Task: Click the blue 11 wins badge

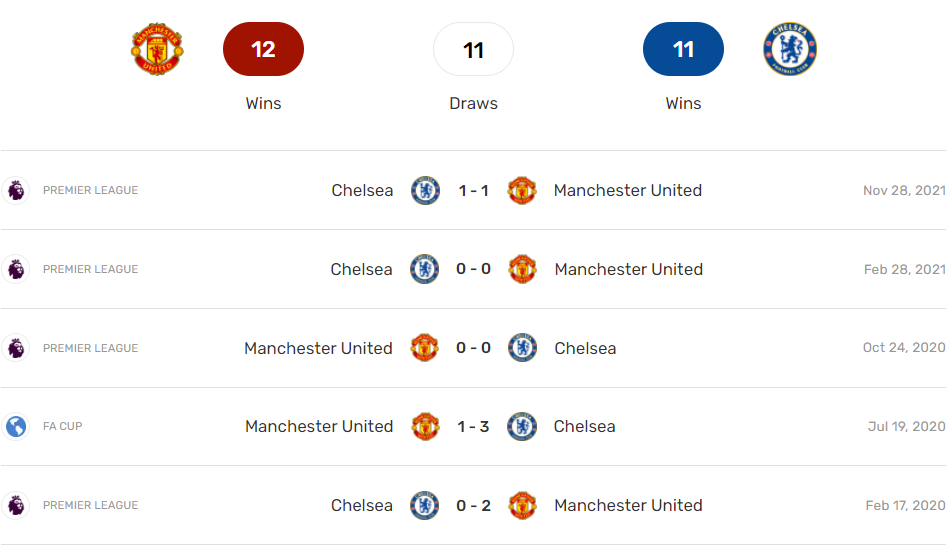Action: tap(683, 50)
